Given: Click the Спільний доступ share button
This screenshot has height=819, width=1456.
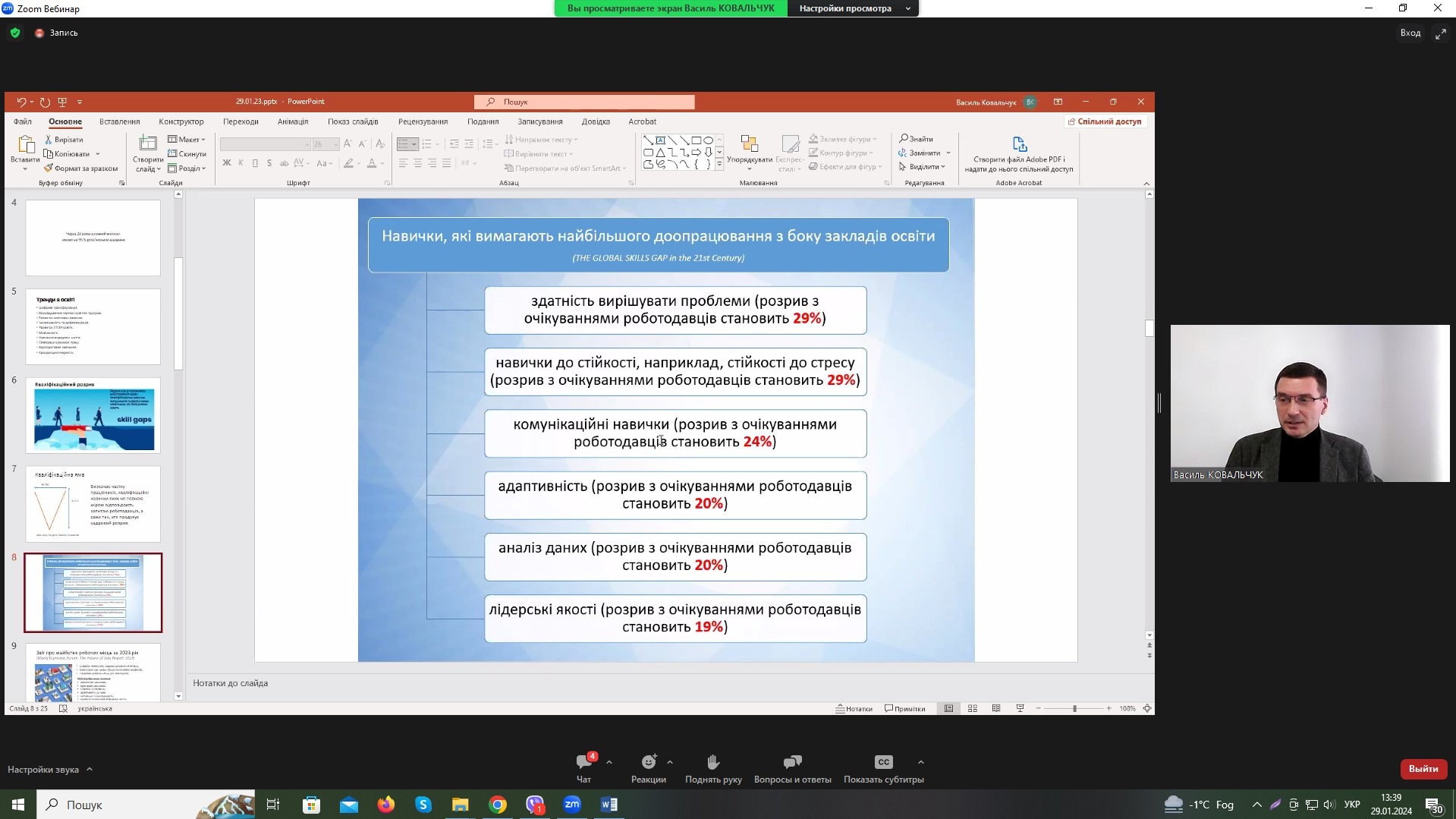Looking at the screenshot, I should coord(1104,121).
